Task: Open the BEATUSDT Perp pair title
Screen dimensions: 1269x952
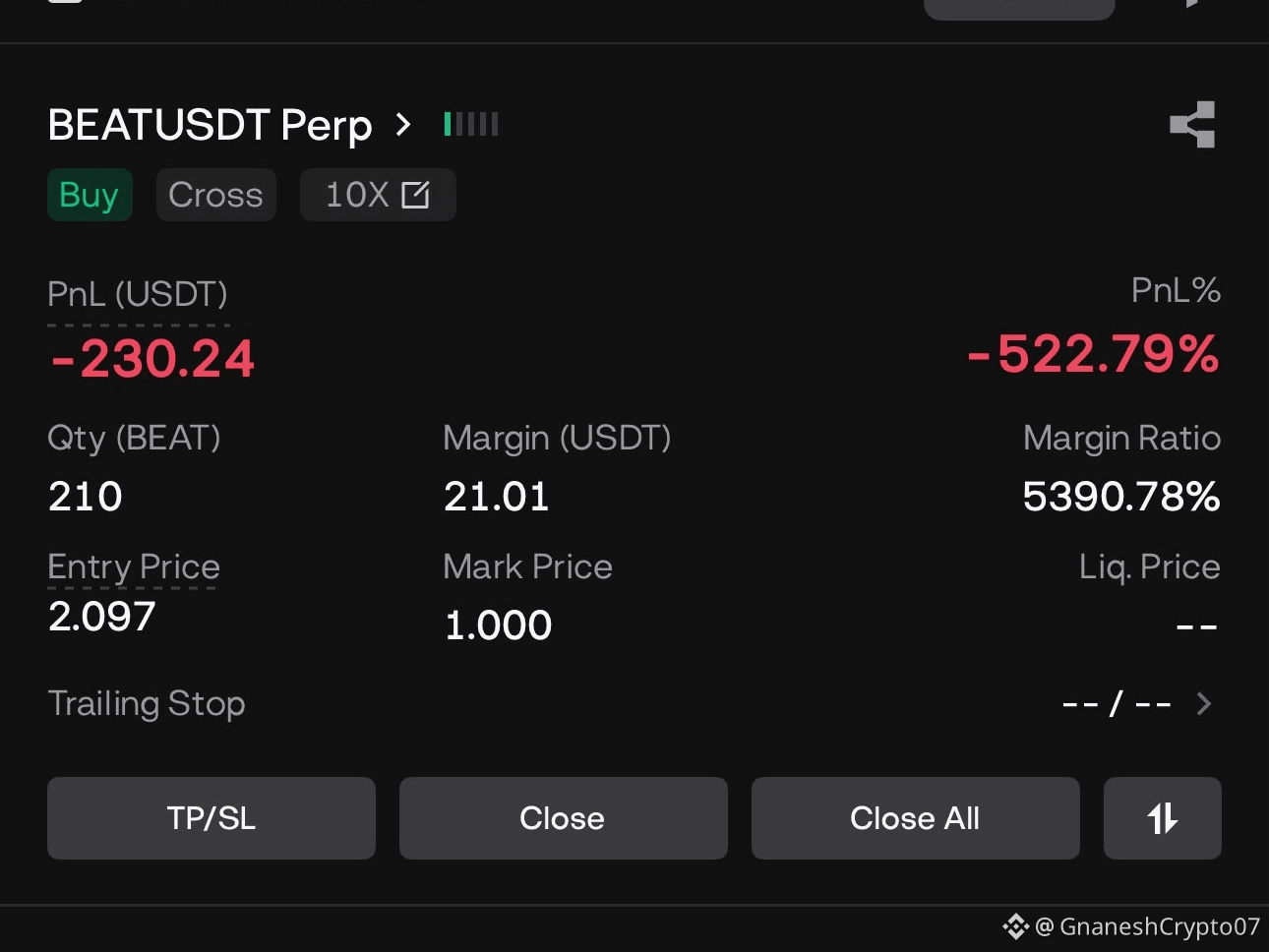Action: [x=210, y=125]
